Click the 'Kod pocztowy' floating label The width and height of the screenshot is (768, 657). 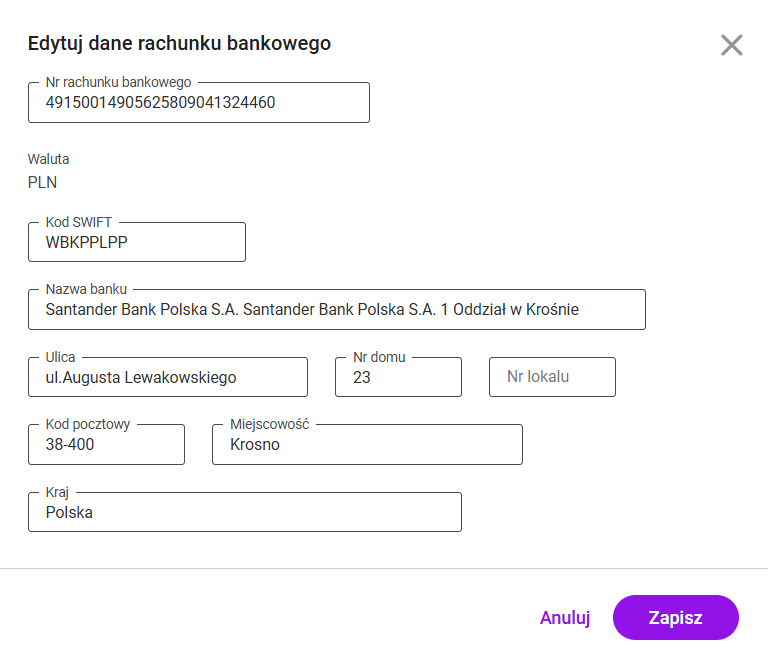click(88, 424)
